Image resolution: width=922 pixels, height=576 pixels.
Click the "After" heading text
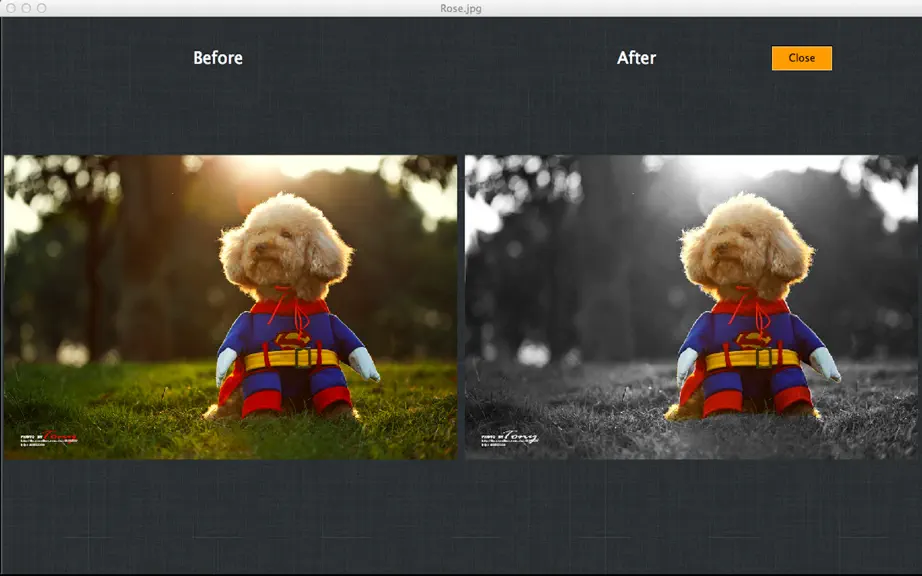click(636, 58)
